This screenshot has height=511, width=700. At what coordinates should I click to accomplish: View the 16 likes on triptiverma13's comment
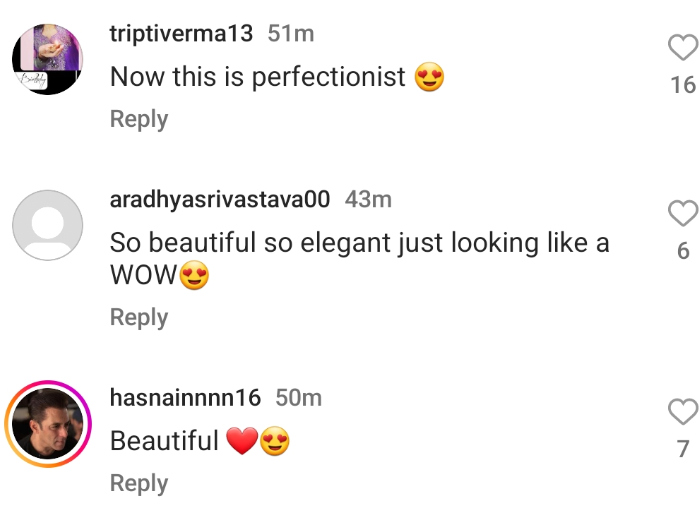683,85
